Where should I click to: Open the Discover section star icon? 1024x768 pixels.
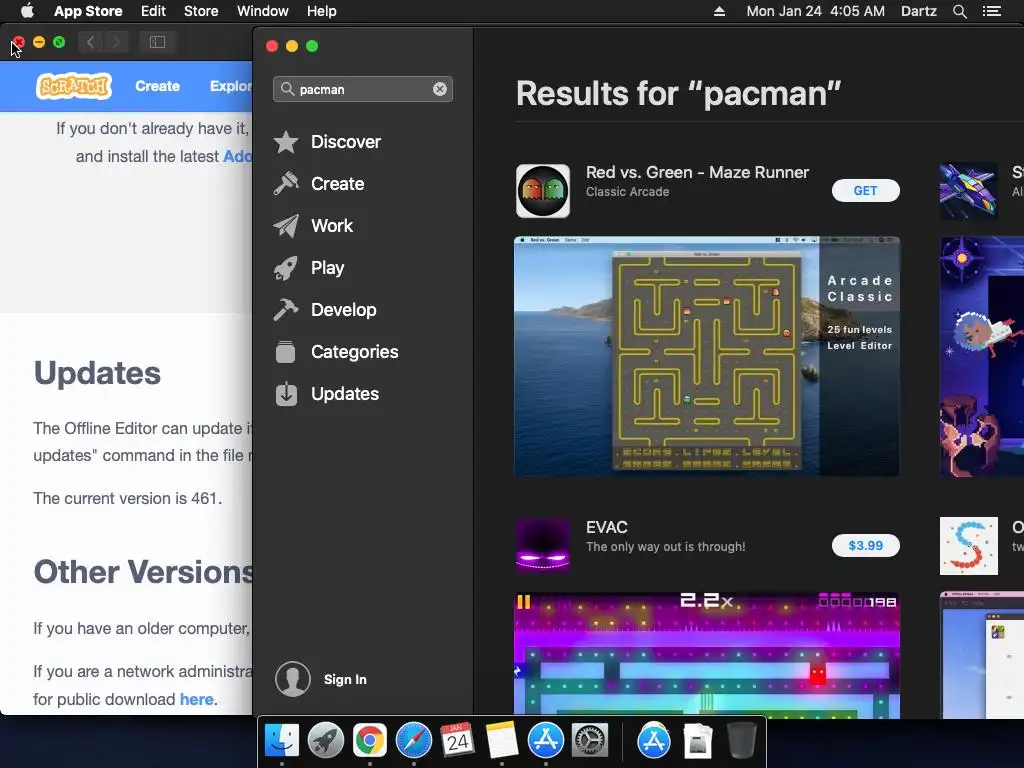pyautogui.click(x=286, y=142)
